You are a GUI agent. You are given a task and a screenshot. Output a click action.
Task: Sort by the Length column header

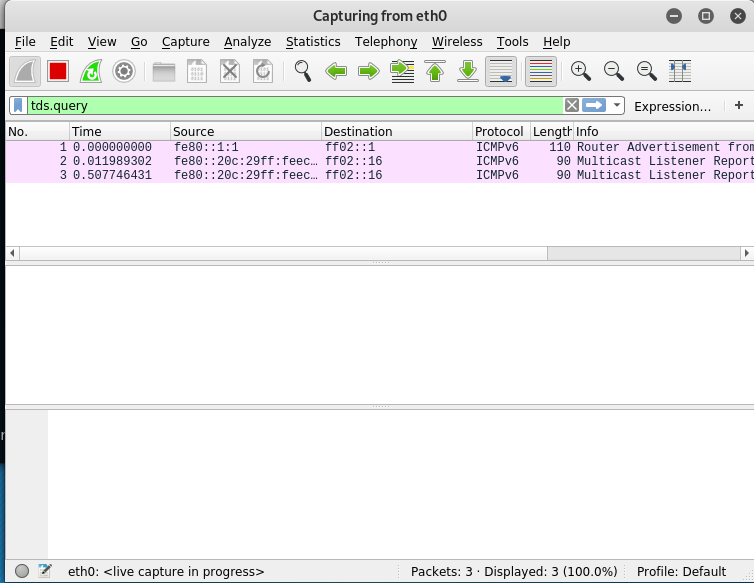tap(552, 131)
